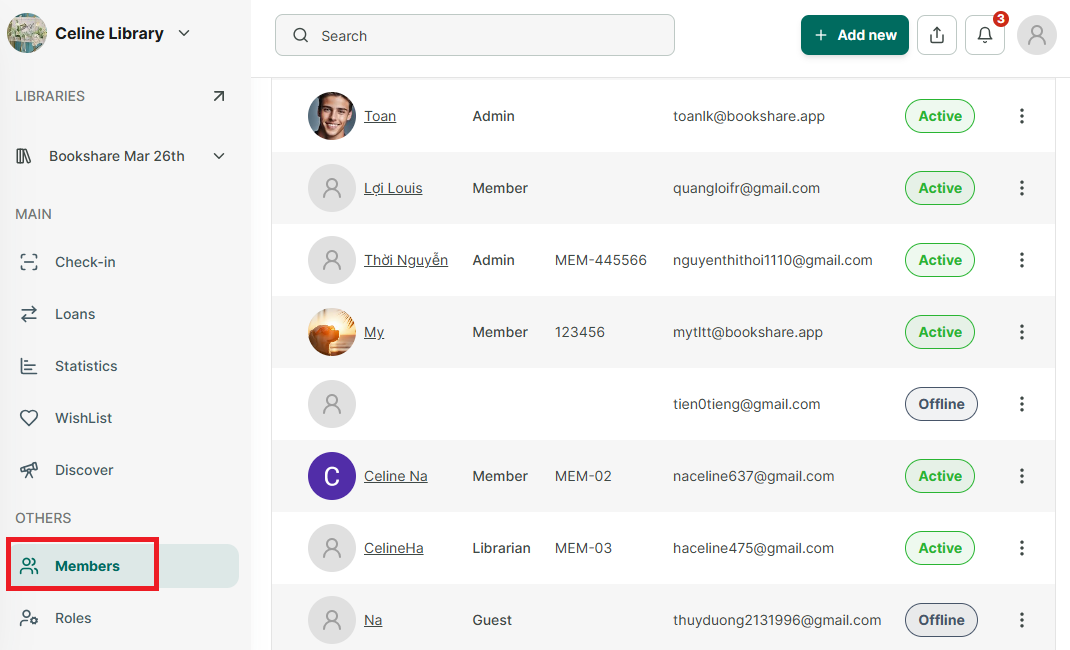Click the share/export icon in the top bar
The width and height of the screenshot is (1070, 650).
(937, 35)
